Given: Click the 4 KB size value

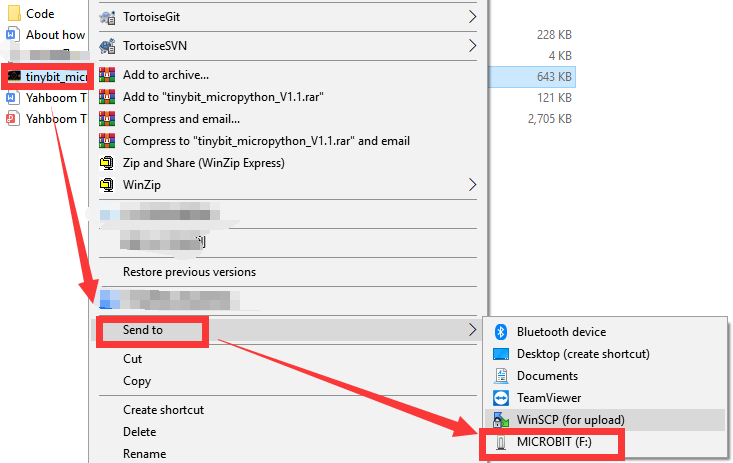Looking at the screenshot, I should (560, 56).
